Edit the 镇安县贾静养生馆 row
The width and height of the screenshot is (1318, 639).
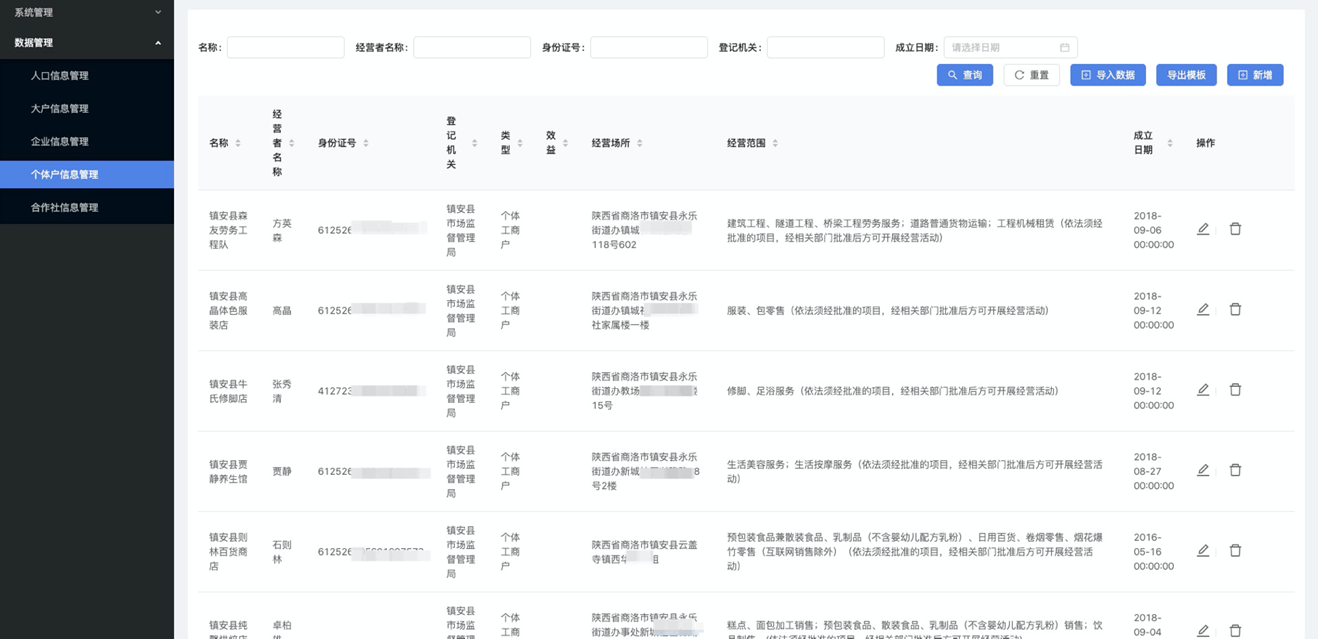(1203, 470)
